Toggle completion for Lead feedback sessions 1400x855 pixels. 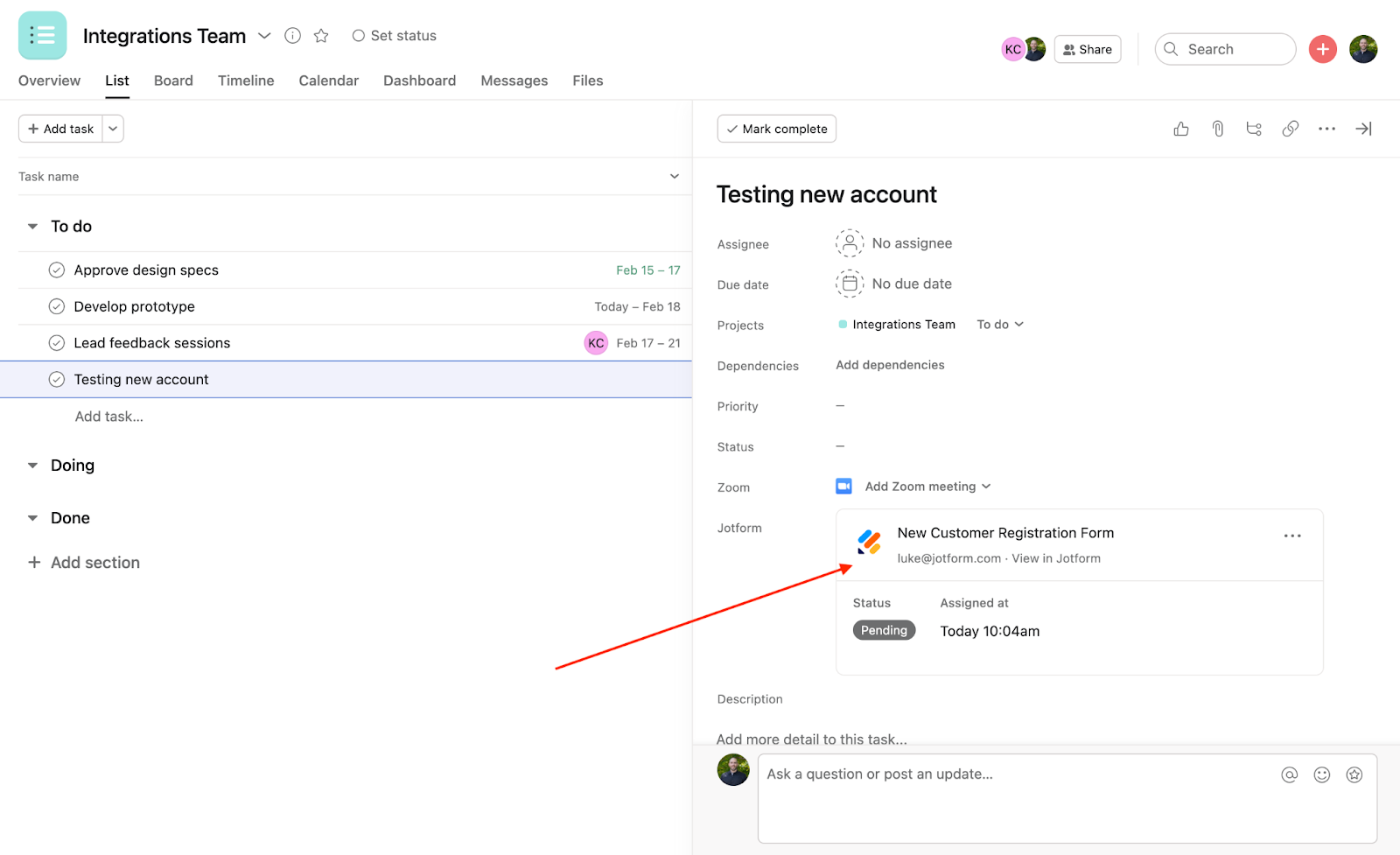pyautogui.click(x=57, y=343)
